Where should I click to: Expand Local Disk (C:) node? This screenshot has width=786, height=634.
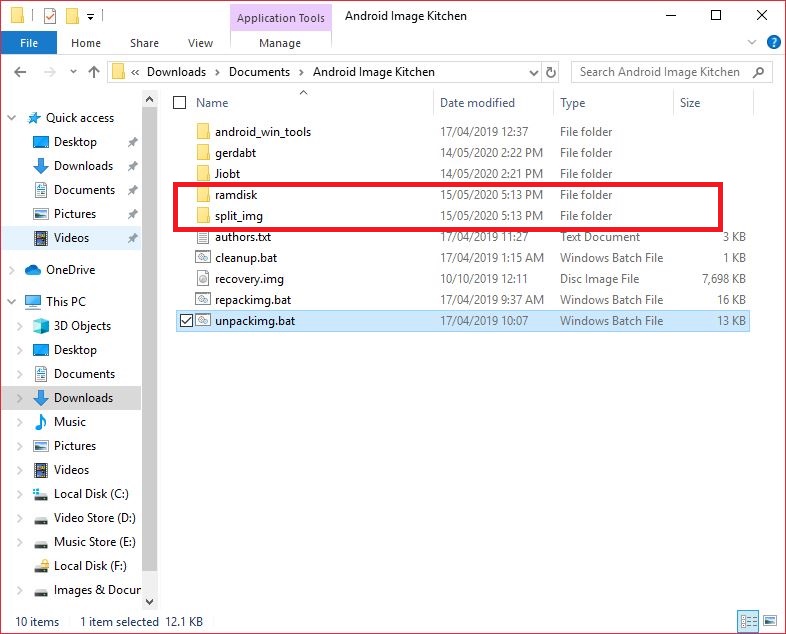[20, 494]
